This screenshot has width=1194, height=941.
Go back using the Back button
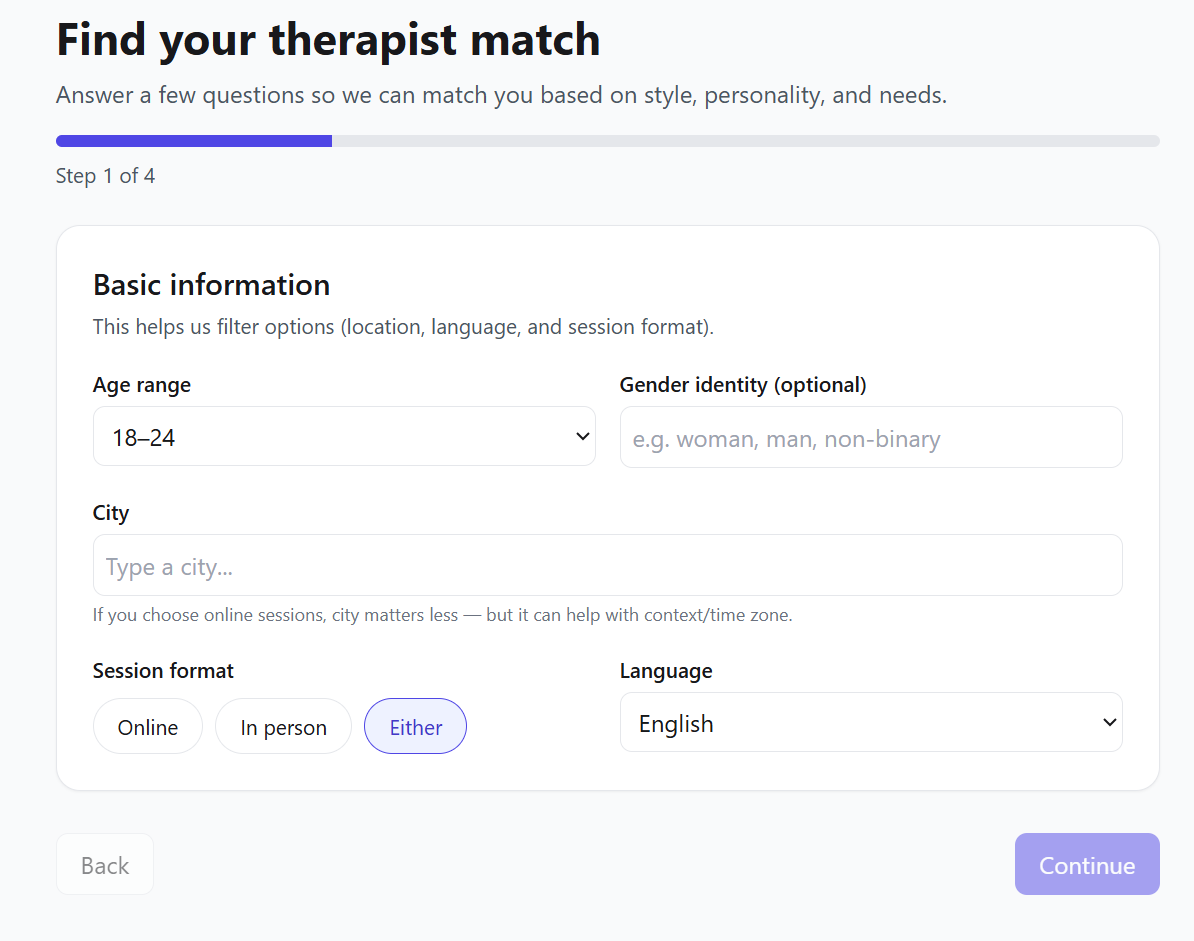point(105,864)
